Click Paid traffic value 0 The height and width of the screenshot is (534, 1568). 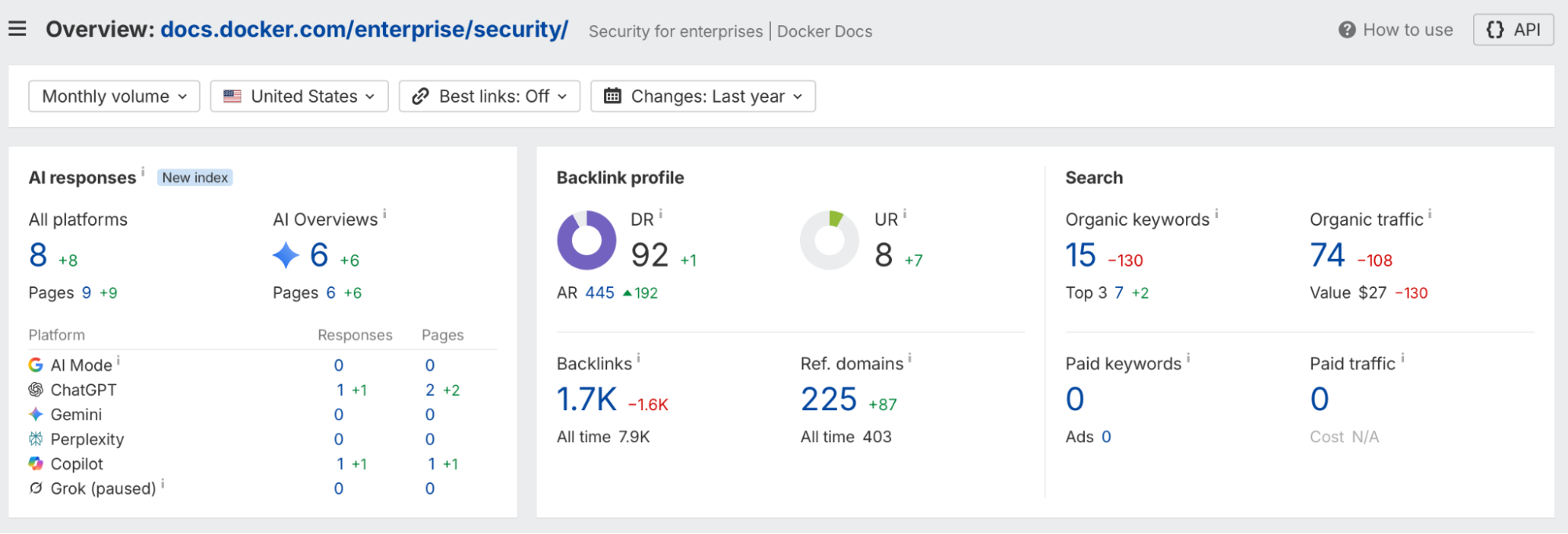click(1319, 400)
